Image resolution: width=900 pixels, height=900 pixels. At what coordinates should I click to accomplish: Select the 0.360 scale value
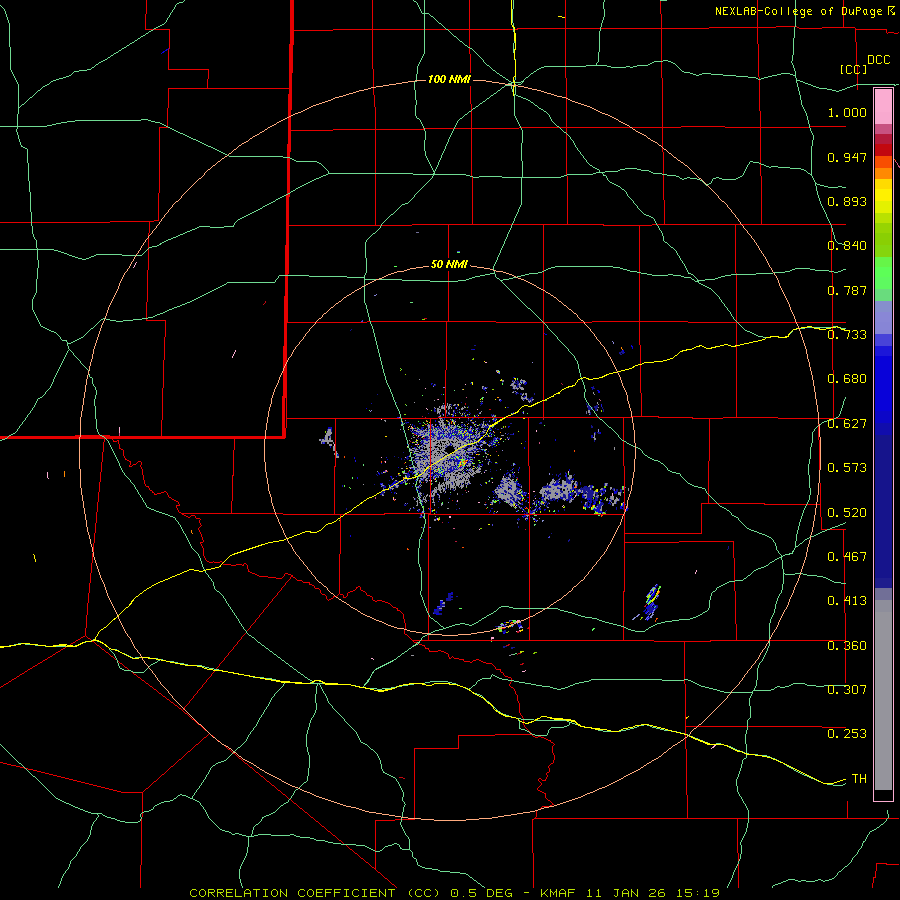pos(847,646)
